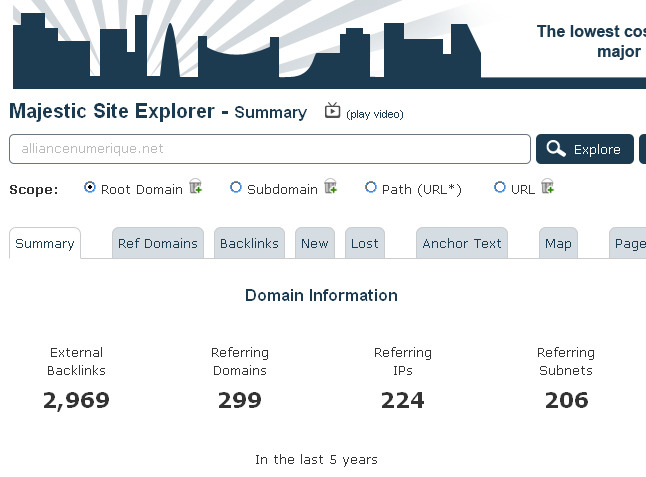The width and height of the screenshot is (646, 477).
Task: Click the play video TV icon
Action: (332, 110)
